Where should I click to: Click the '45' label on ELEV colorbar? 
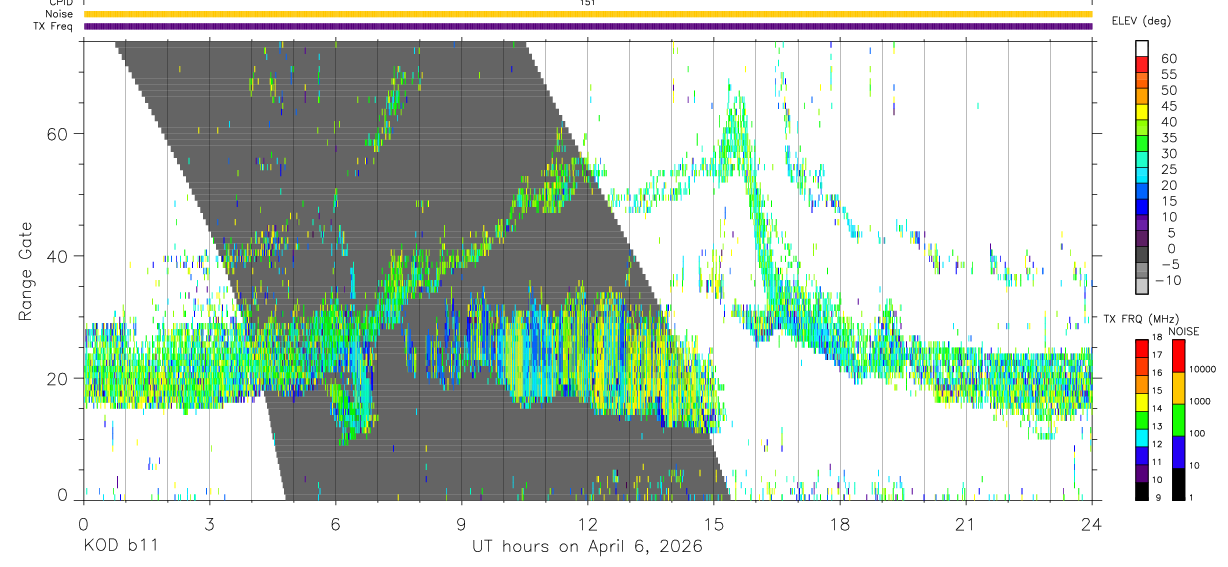pyautogui.click(x=1168, y=106)
